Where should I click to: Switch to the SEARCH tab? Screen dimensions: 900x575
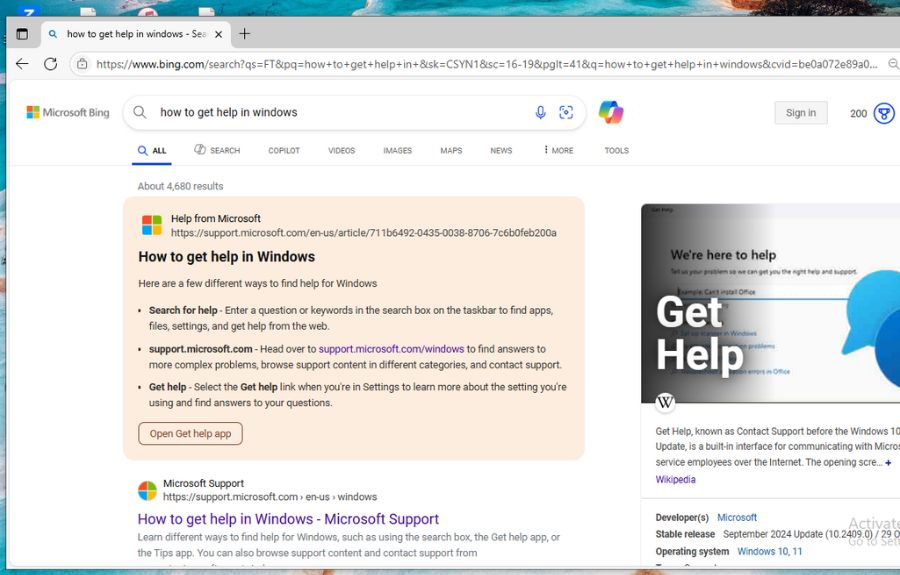coord(217,150)
